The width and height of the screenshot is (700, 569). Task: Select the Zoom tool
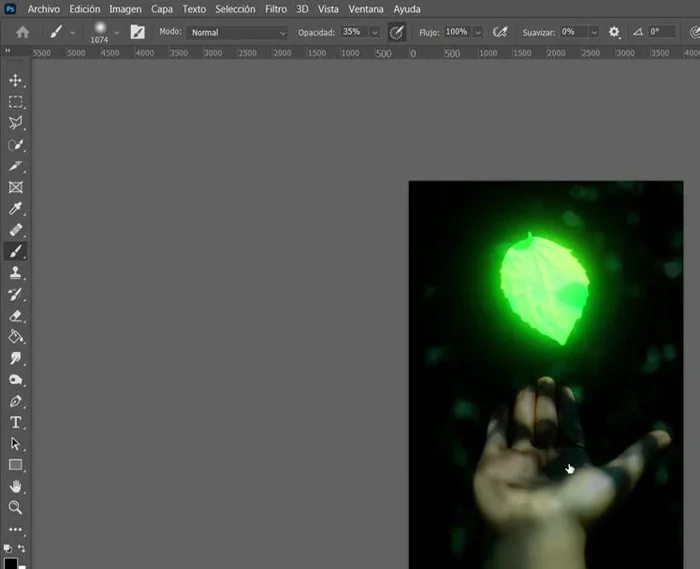click(x=15, y=507)
